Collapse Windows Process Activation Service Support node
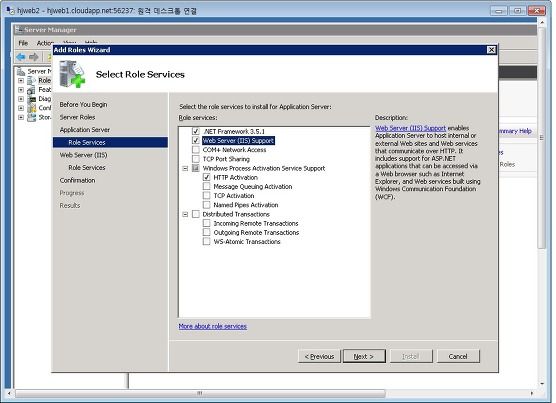 pos(185,168)
